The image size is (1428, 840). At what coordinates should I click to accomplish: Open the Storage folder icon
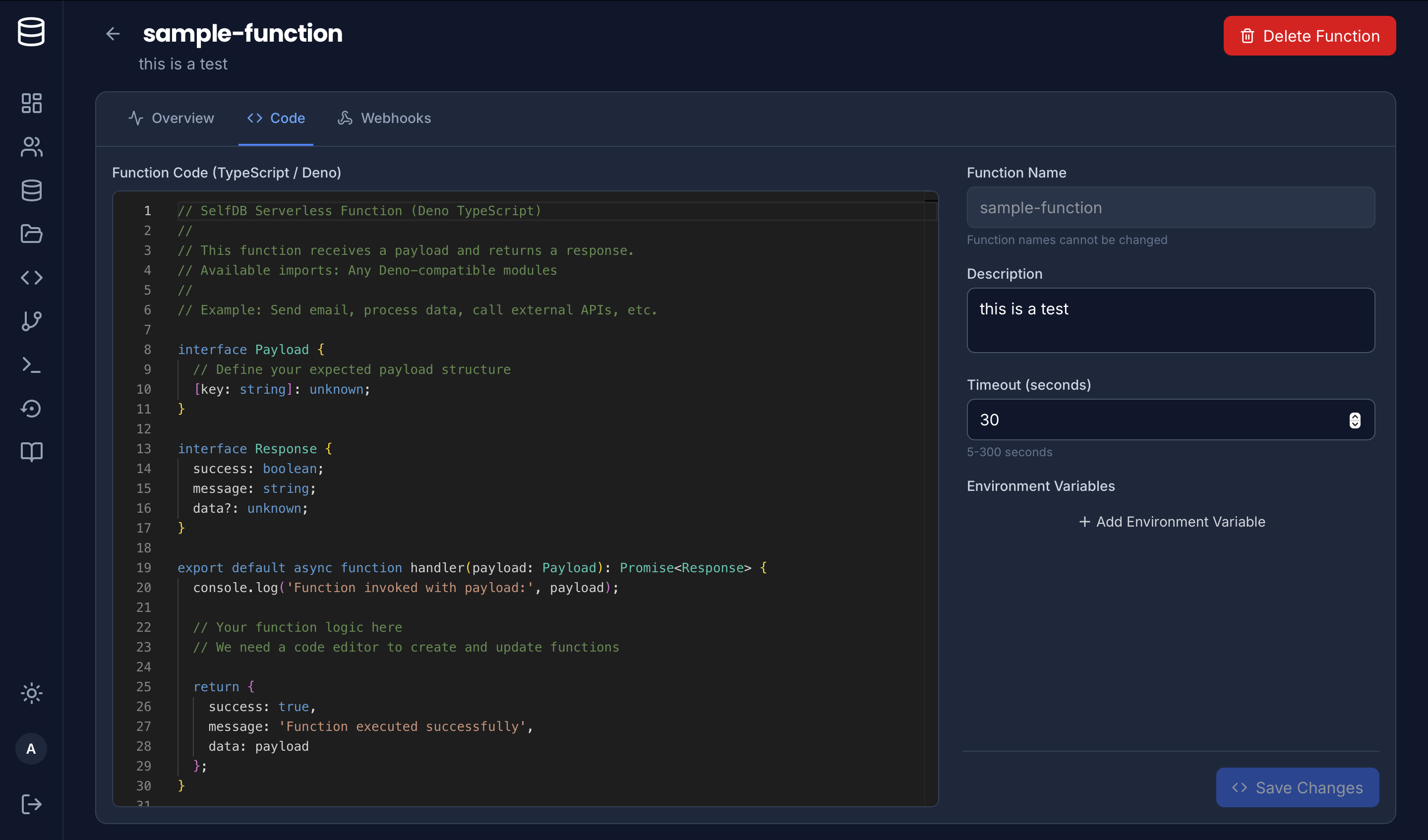pos(31,234)
